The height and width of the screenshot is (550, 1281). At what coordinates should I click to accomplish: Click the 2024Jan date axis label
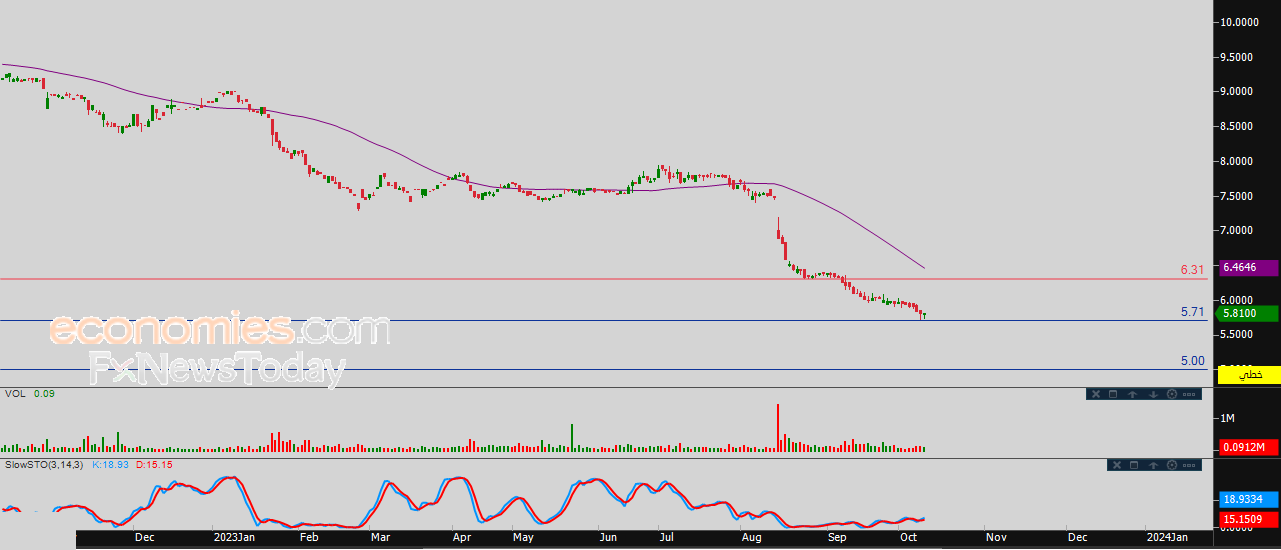click(1168, 537)
